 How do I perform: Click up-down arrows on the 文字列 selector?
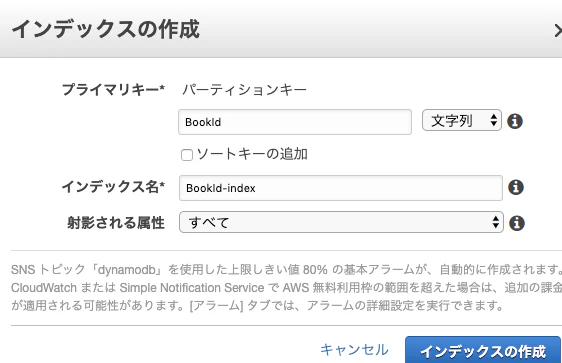coord(494,120)
